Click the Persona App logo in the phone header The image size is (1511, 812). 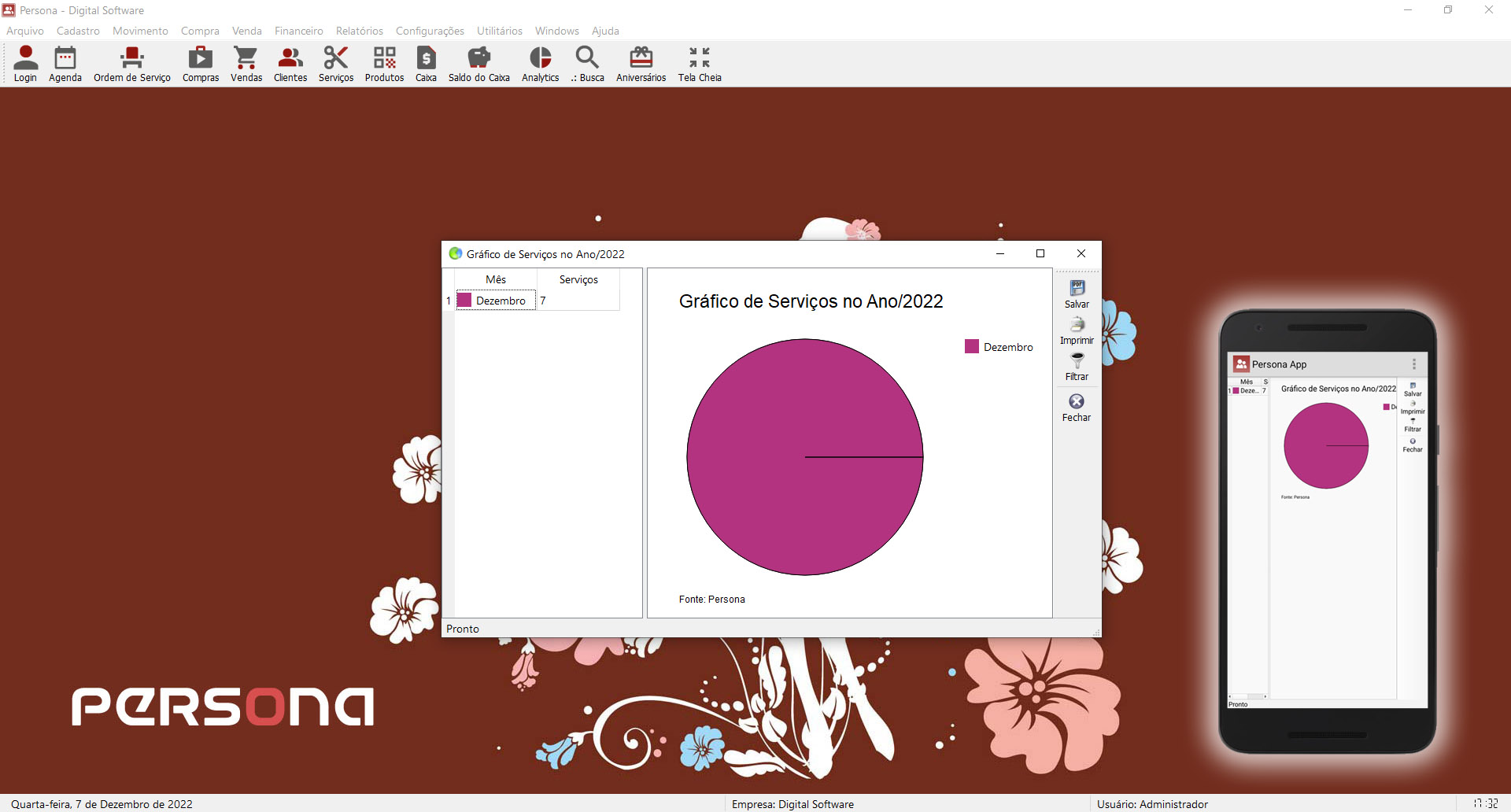[1242, 364]
